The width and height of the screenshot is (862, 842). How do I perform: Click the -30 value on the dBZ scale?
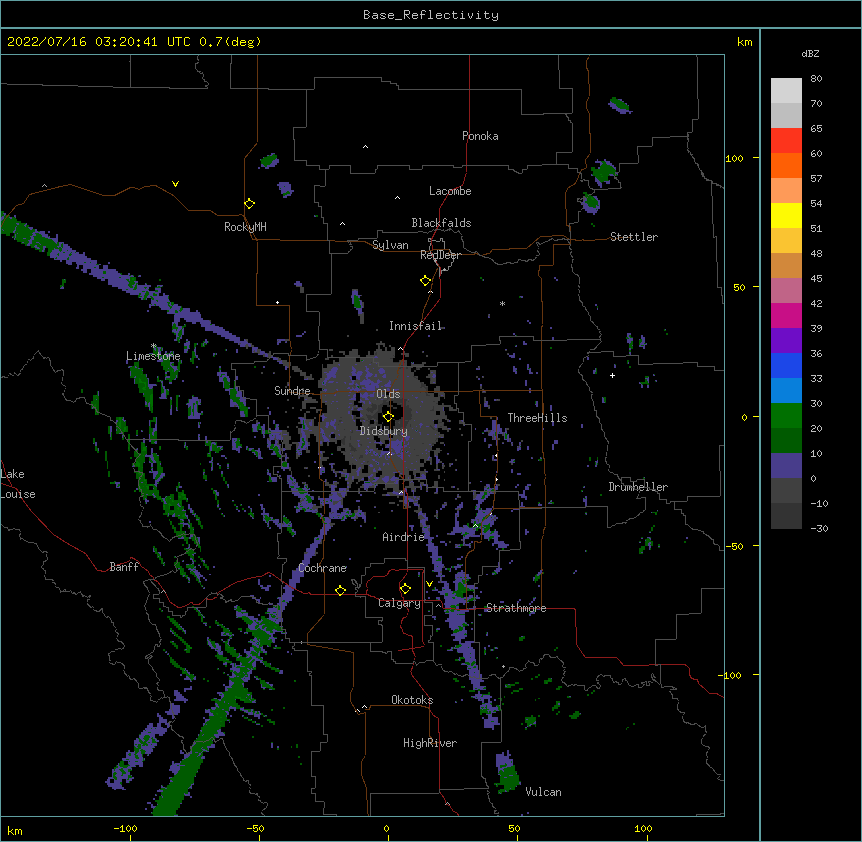pyautogui.click(x=819, y=528)
